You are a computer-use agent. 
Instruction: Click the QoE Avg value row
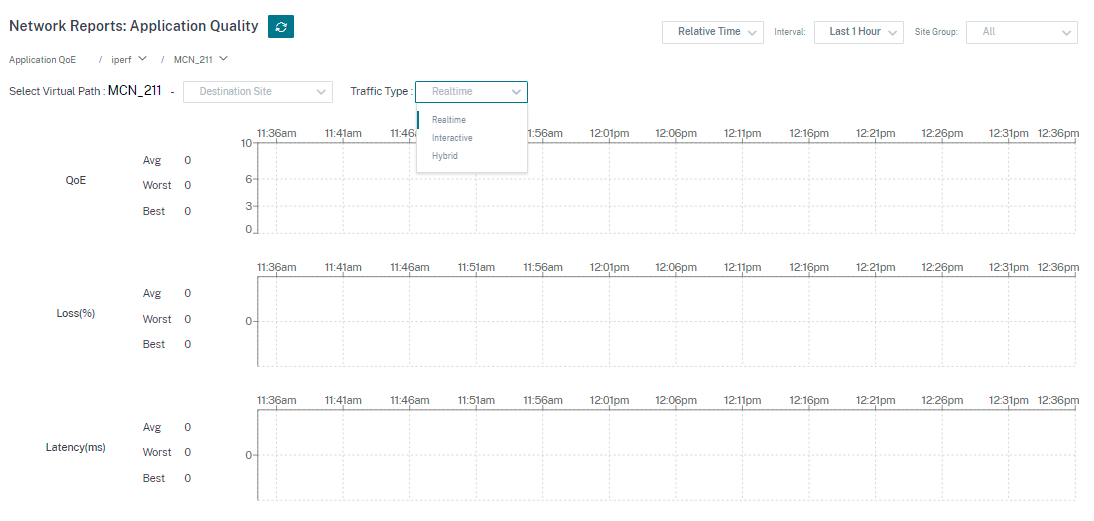pyautogui.click(x=167, y=160)
